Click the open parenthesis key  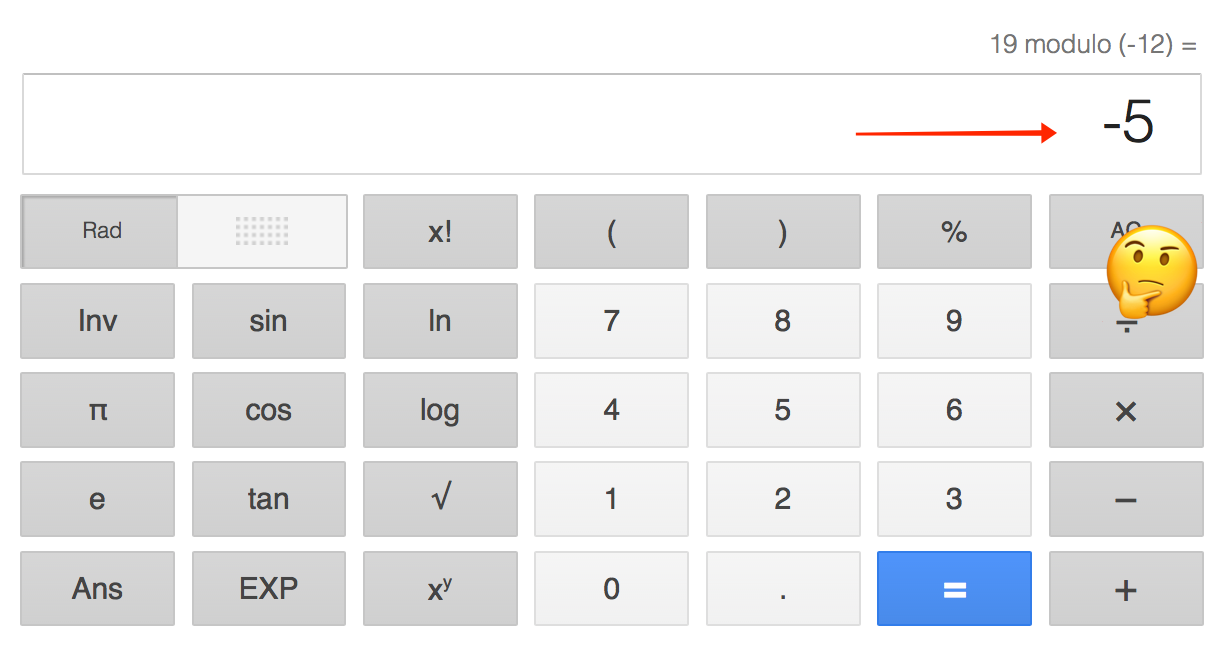(611, 232)
